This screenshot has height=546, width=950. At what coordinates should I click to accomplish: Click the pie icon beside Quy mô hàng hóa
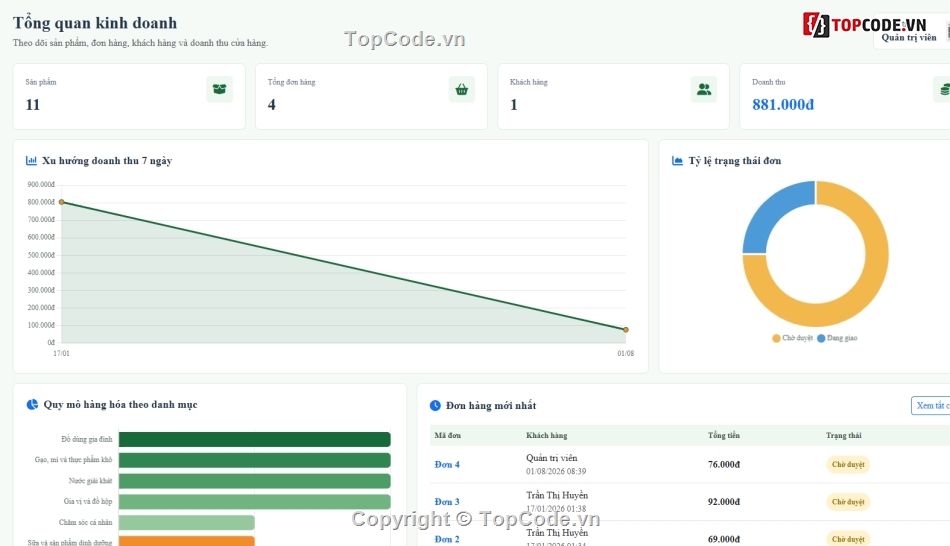tap(32, 404)
